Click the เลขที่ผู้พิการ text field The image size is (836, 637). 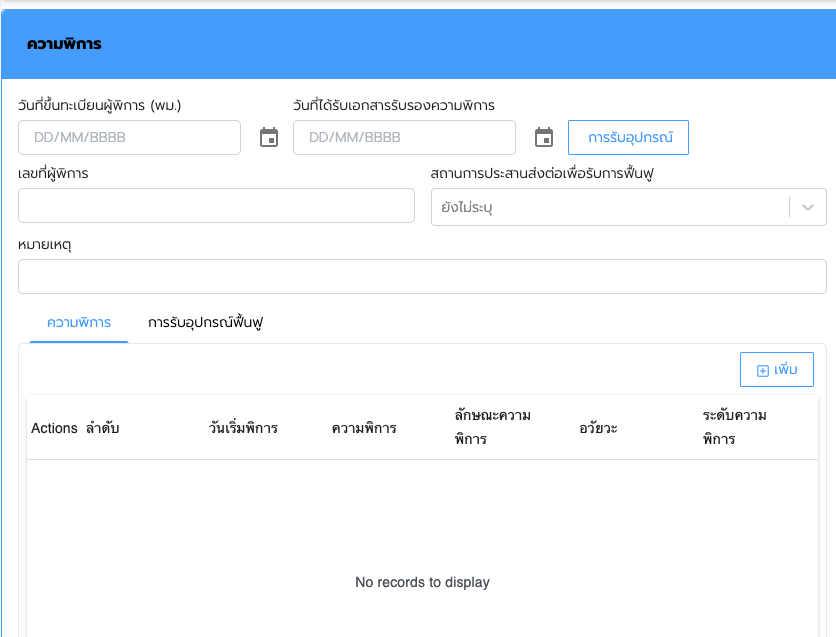point(216,205)
